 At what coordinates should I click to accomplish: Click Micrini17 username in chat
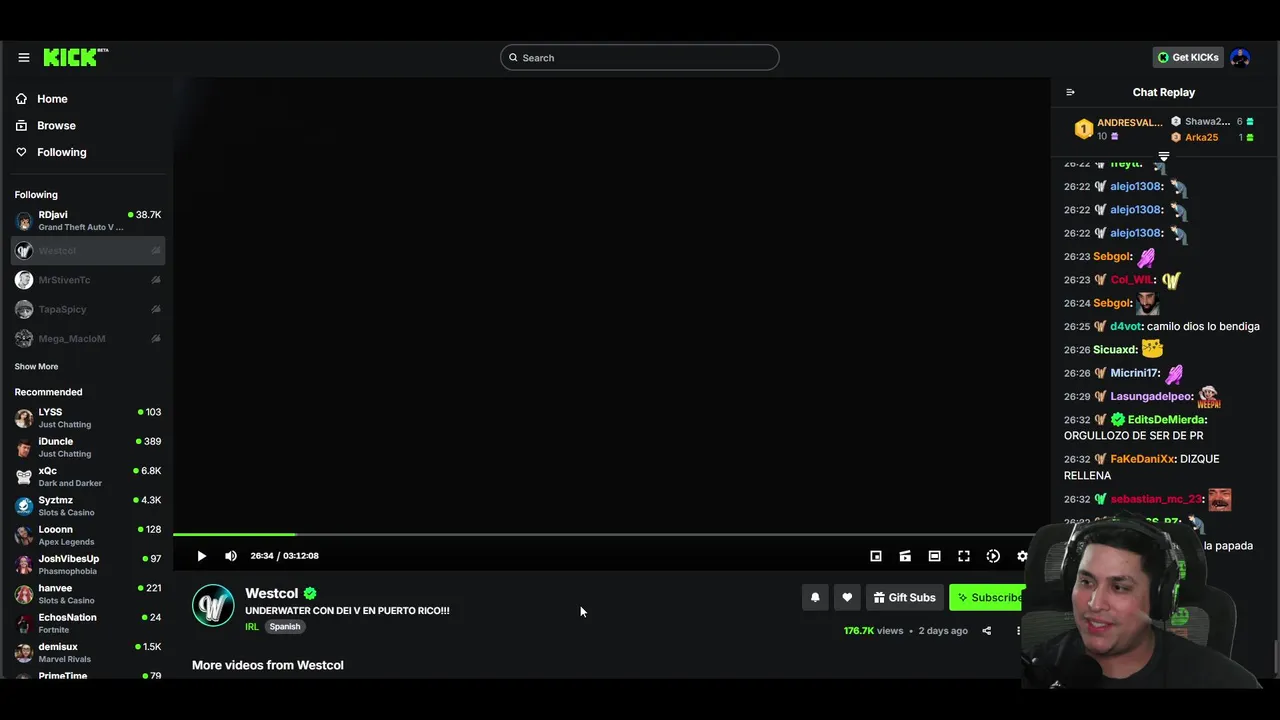[1134, 373]
